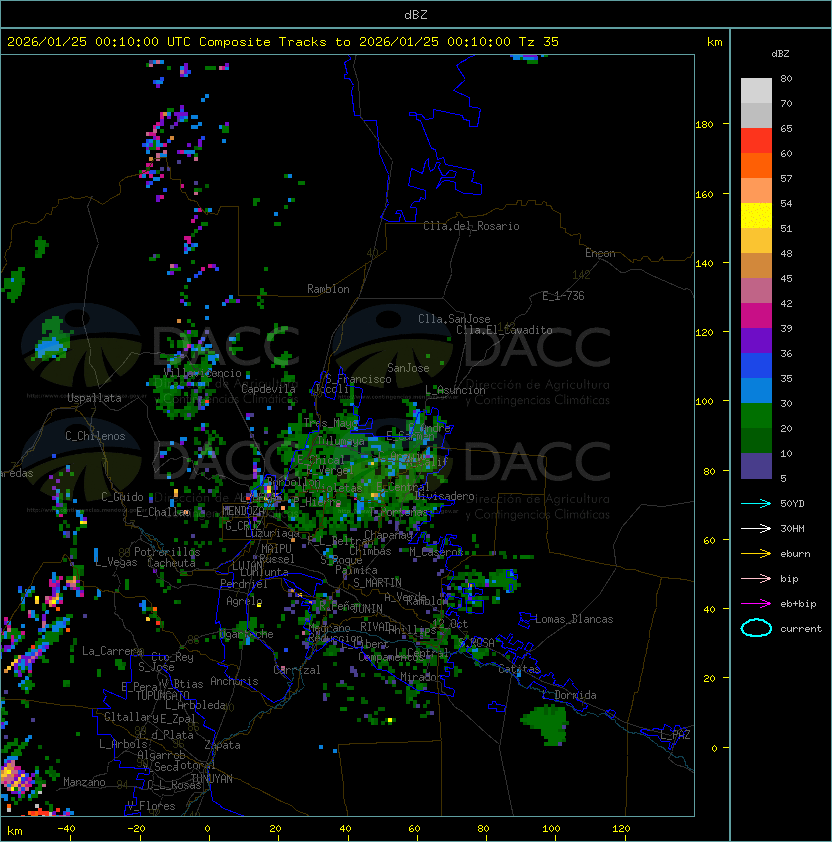Click the '140' tick on vertical km axis
832x842 pixels.
pyautogui.click(x=704, y=263)
